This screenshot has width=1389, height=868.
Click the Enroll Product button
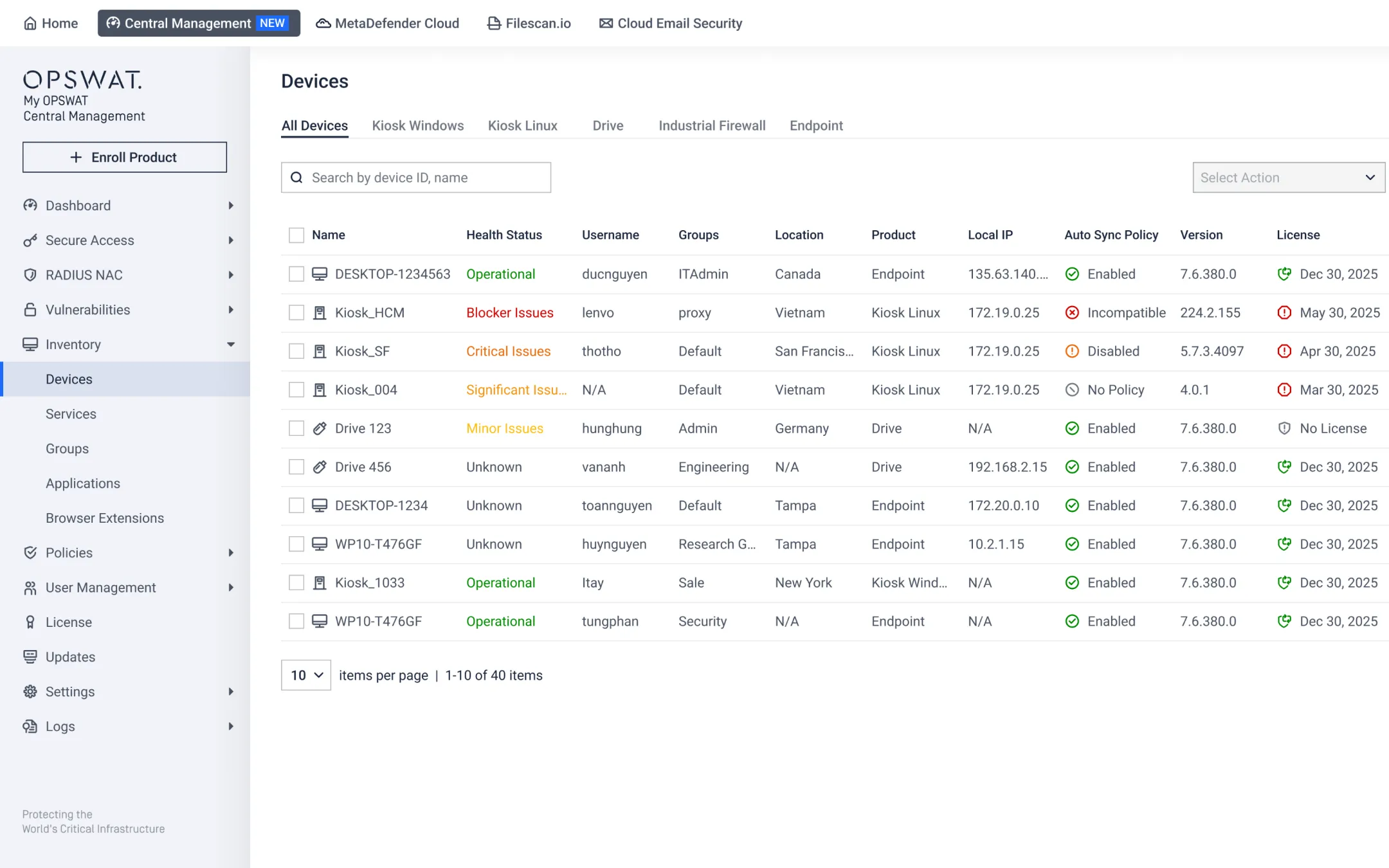click(125, 158)
